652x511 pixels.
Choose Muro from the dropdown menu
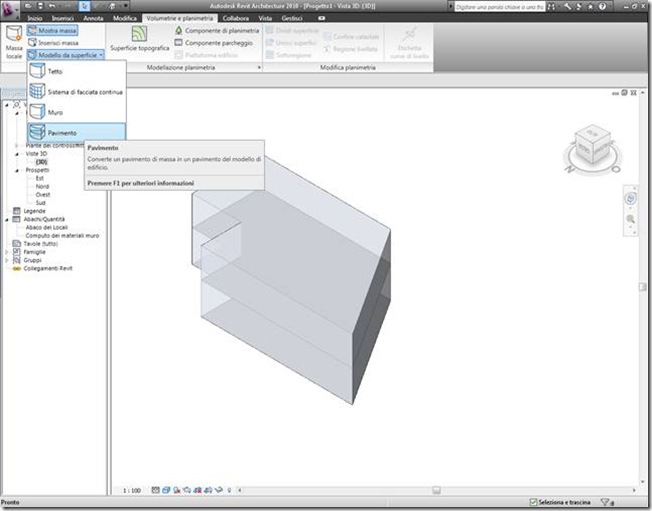pos(77,112)
